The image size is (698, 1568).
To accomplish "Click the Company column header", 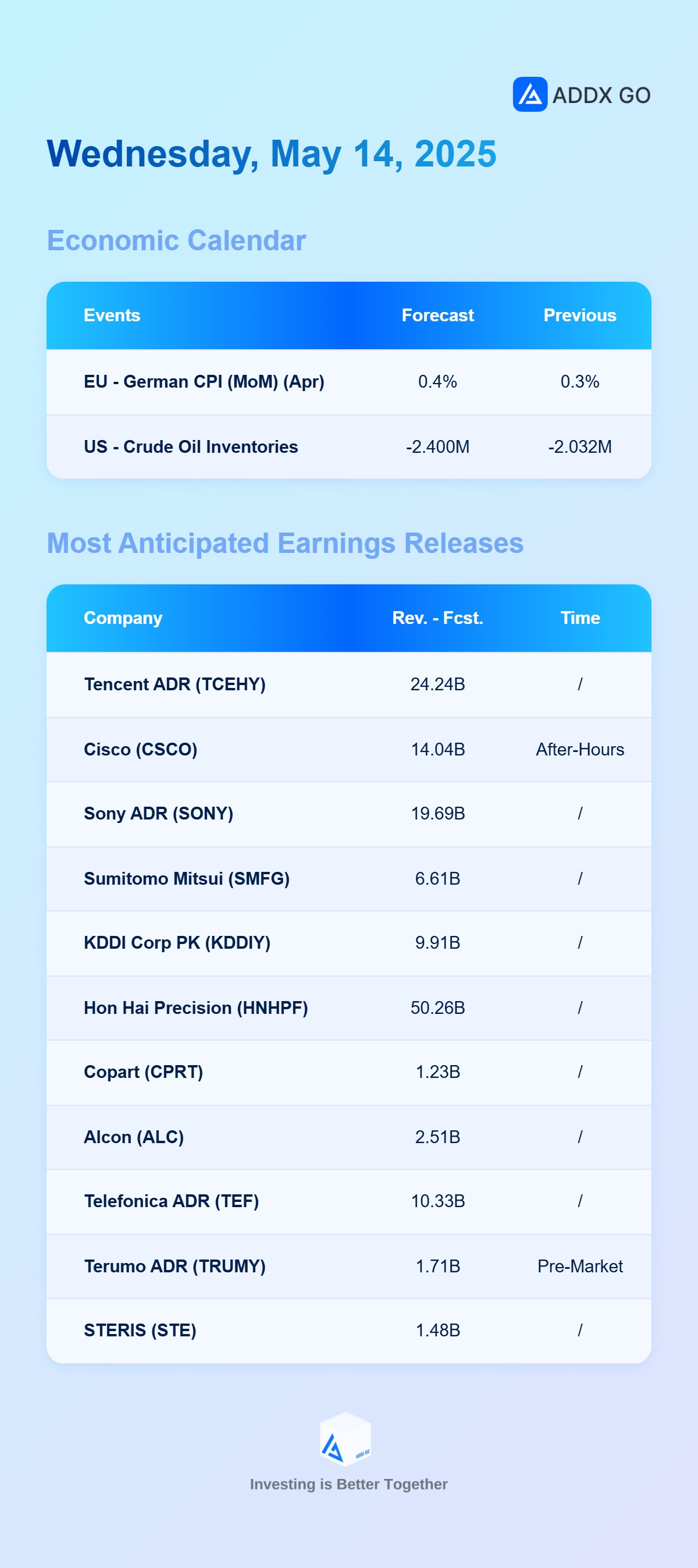I will click(123, 618).
